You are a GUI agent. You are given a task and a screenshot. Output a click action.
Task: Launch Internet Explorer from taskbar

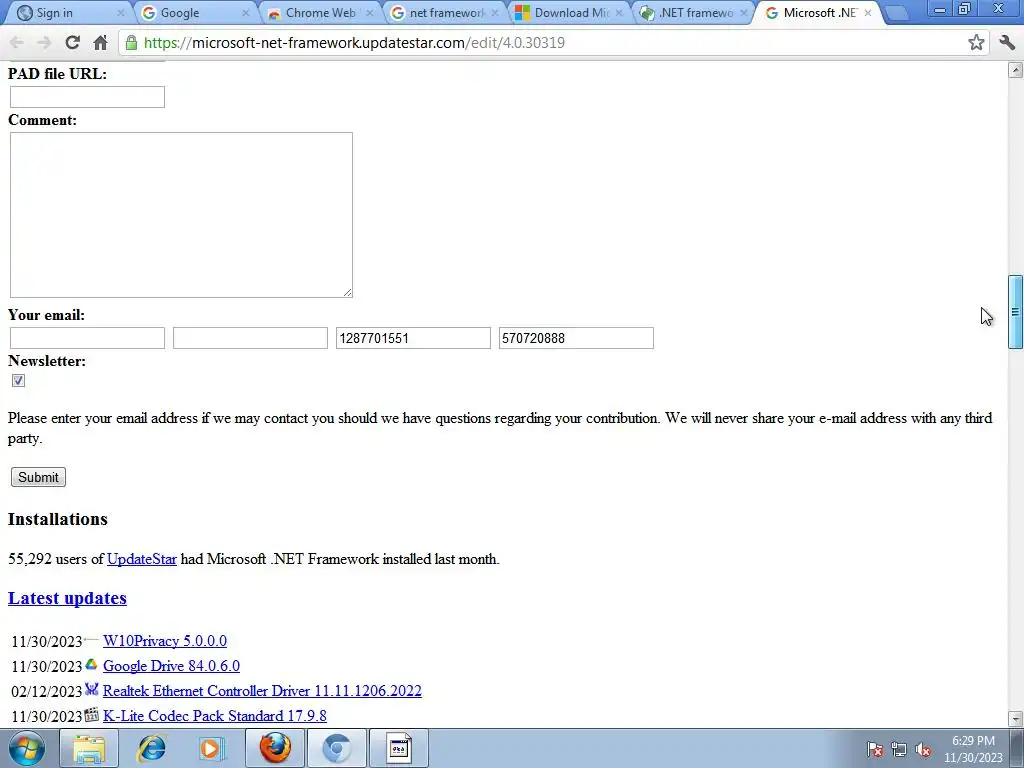pyautogui.click(x=152, y=748)
